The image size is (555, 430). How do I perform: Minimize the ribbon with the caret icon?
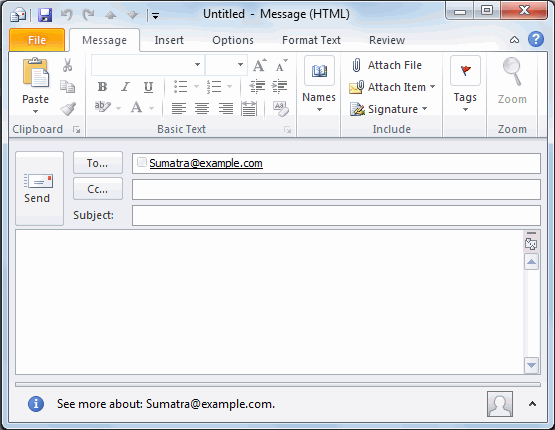tap(514, 40)
